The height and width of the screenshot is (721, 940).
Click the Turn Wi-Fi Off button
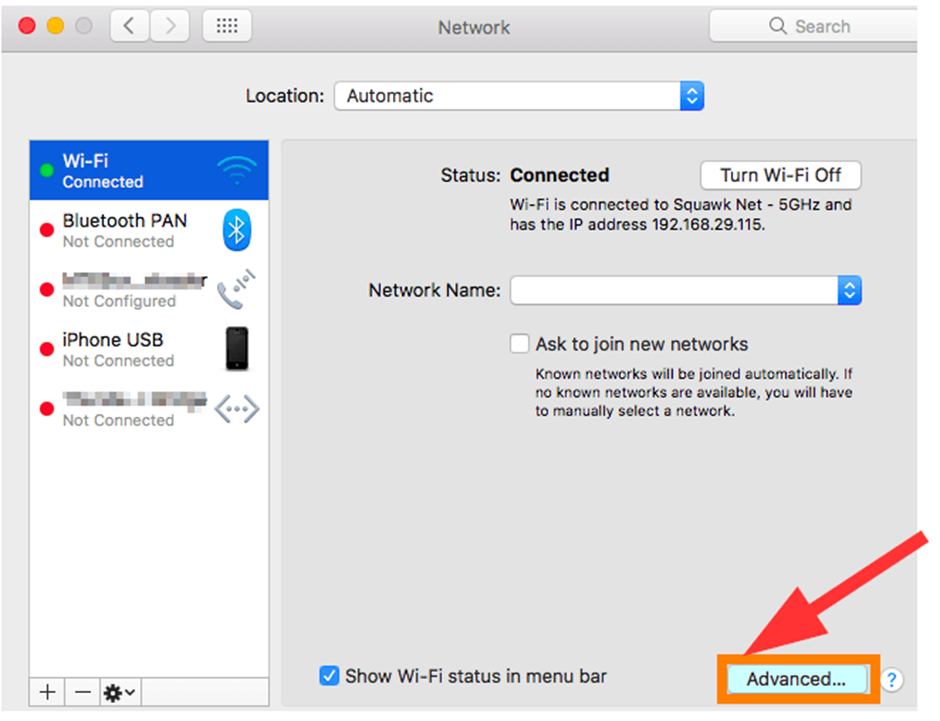(x=781, y=175)
